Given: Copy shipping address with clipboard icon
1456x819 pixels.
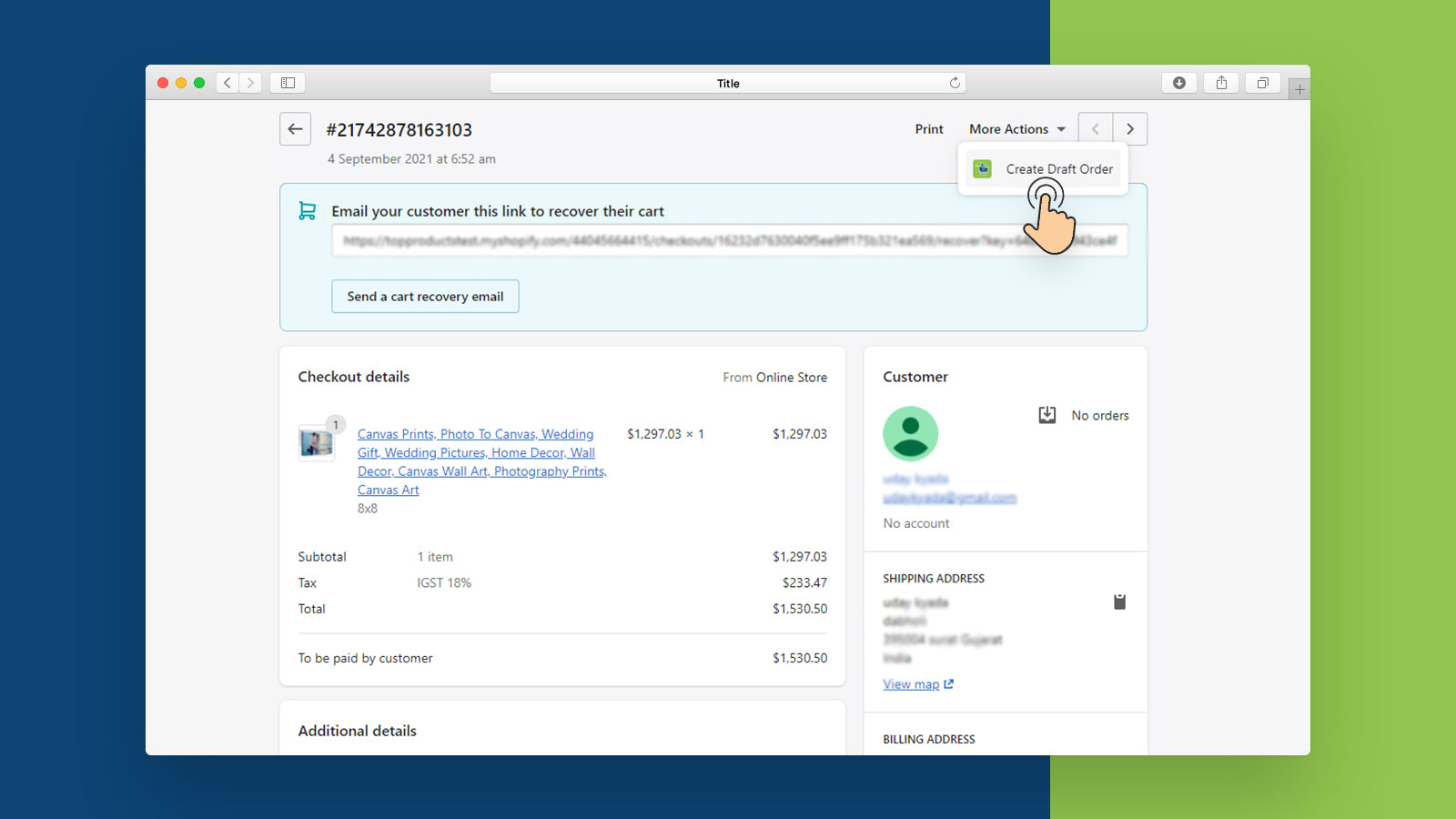Looking at the screenshot, I should (x=1119, y=602).
